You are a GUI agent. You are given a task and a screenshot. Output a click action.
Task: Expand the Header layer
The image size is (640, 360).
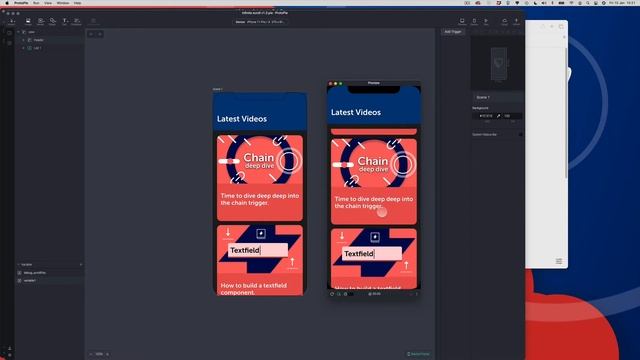tap(23, 40)
